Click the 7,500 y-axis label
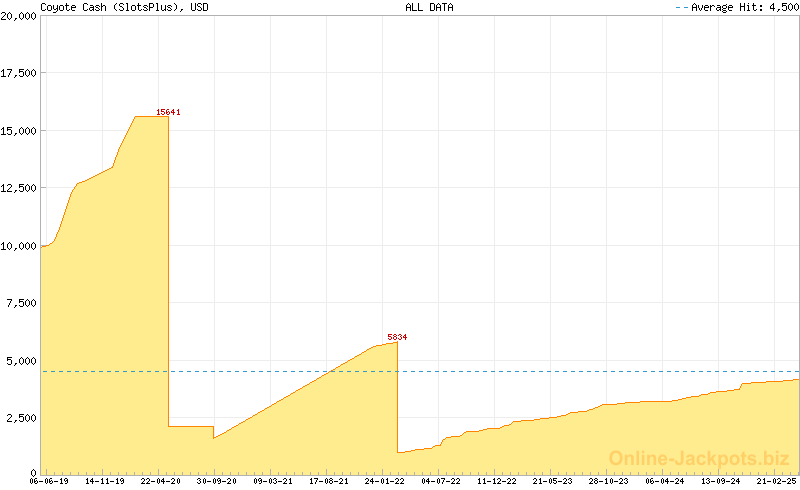 tap(22, 303)
